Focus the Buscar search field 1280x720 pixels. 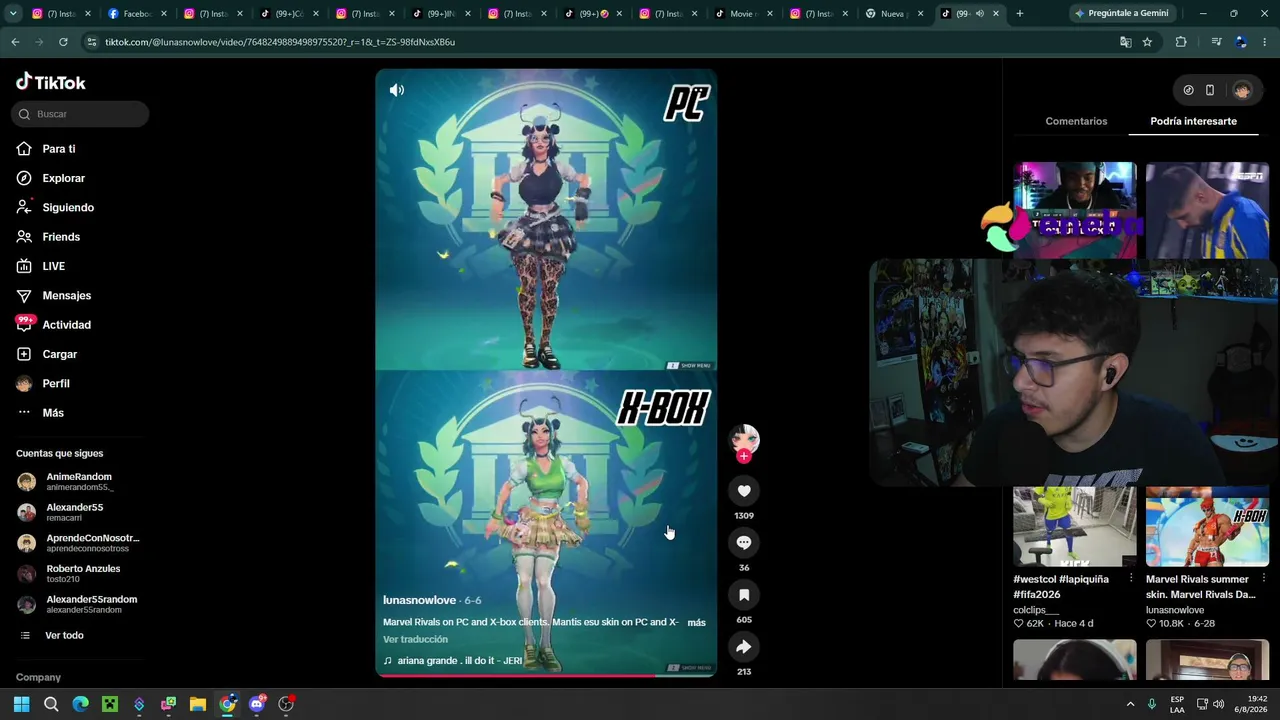click(x=81, y=114)
